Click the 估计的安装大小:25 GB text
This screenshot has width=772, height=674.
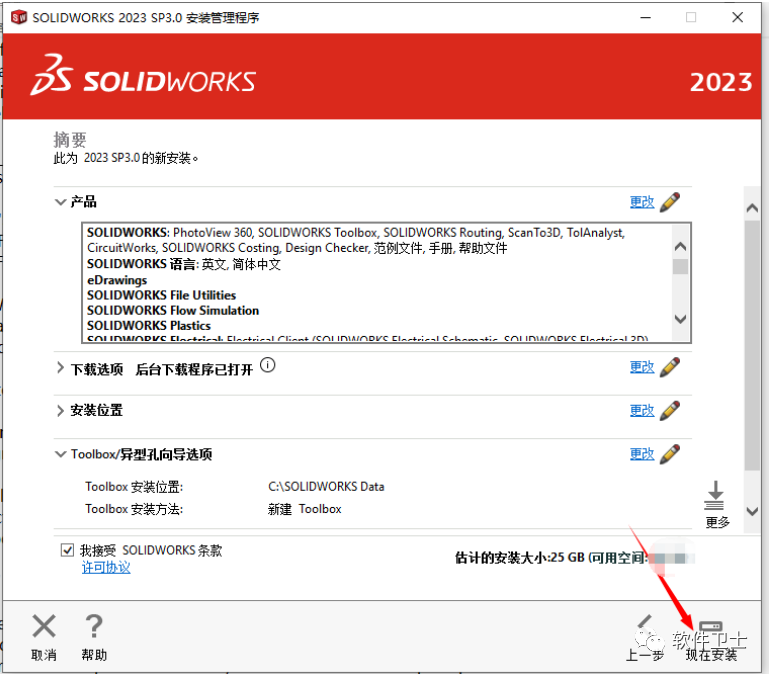pos(519,558)
